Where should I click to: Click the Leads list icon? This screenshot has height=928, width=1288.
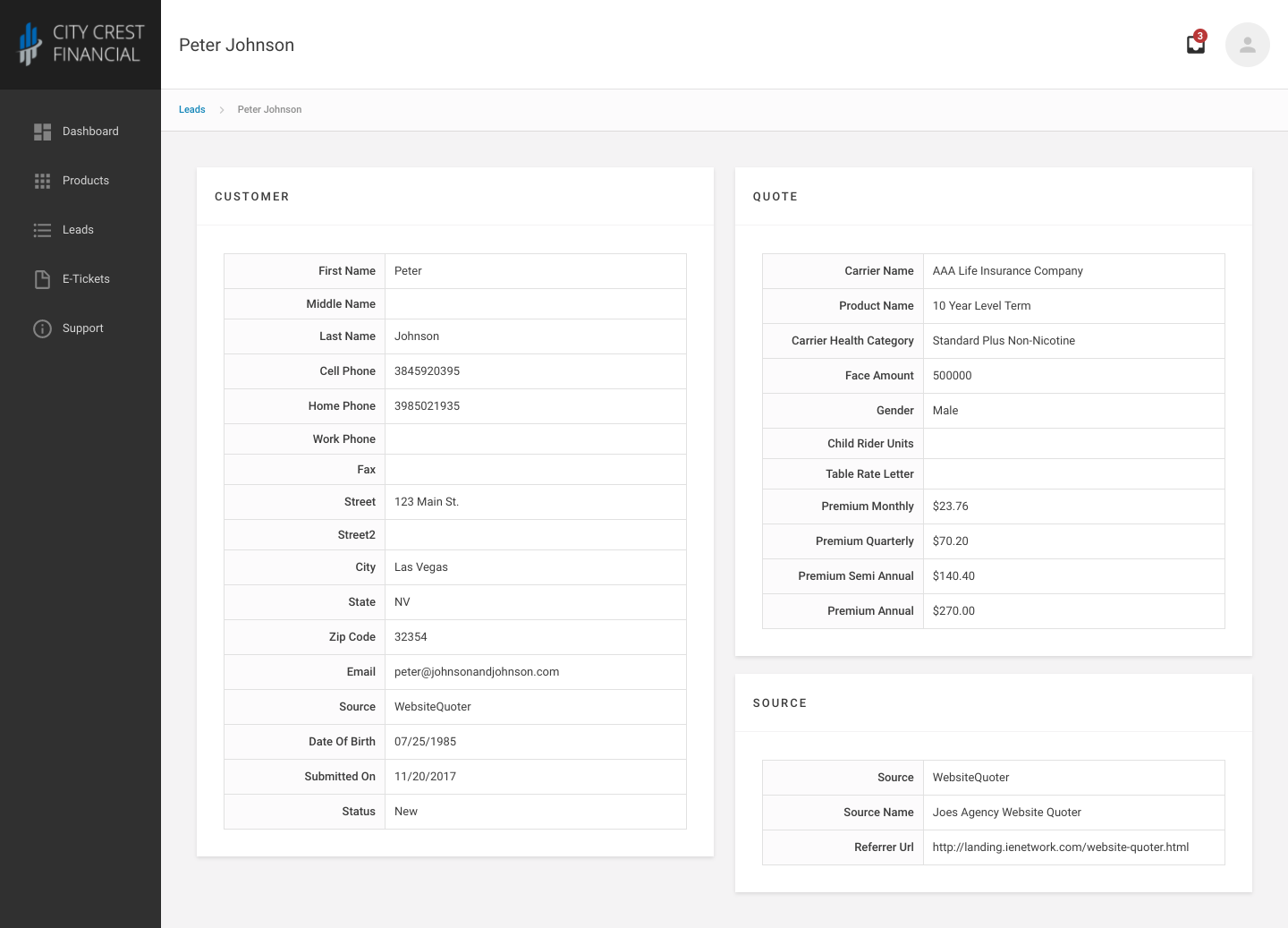click(x=42, y=230)
